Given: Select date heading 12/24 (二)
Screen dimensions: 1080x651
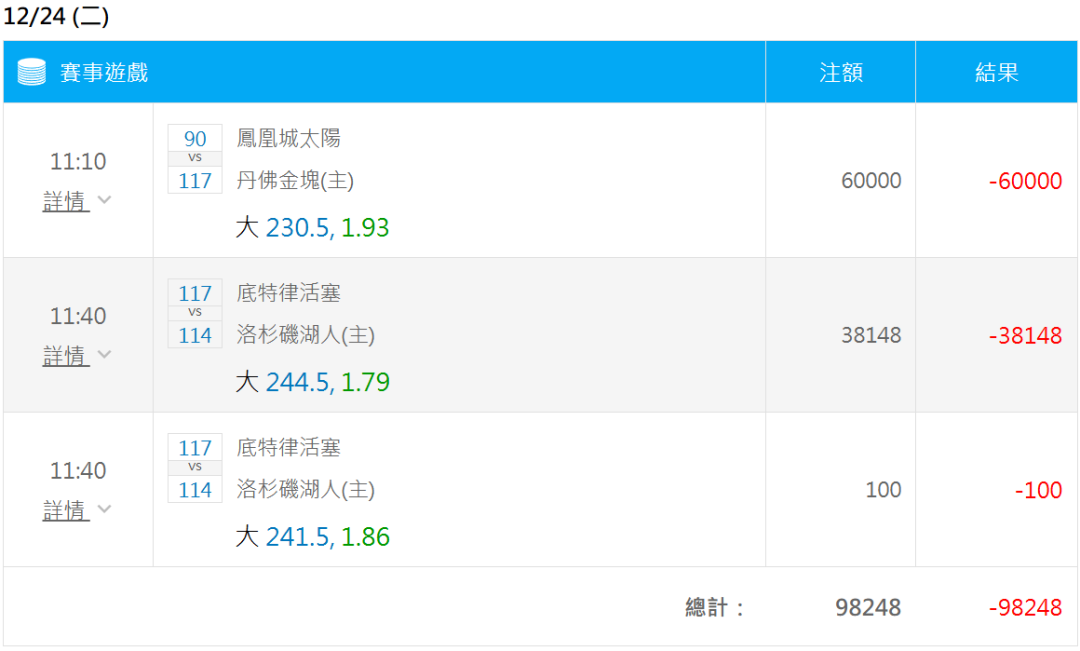Looking at the screenshot, I should (56, 16).
